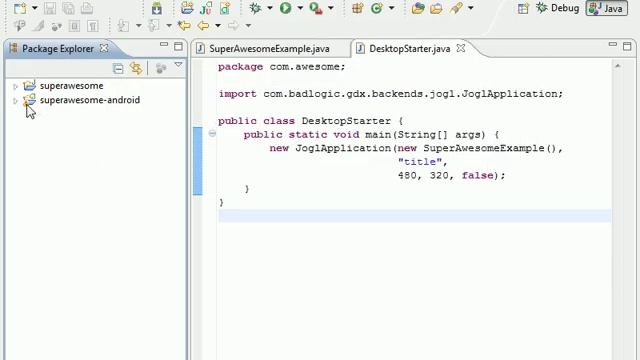This screenshot has width=640, height=360.
Task: Click the Print icon
Action: pos(87,8)
